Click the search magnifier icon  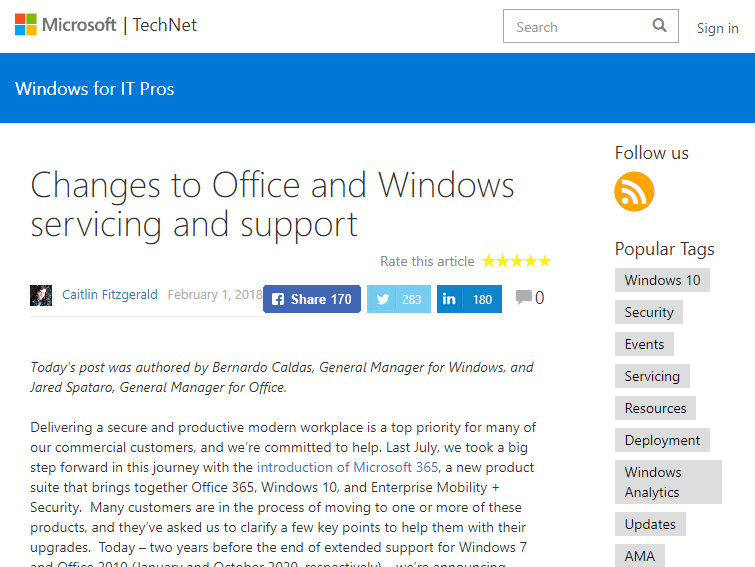[x=659, y=26]
